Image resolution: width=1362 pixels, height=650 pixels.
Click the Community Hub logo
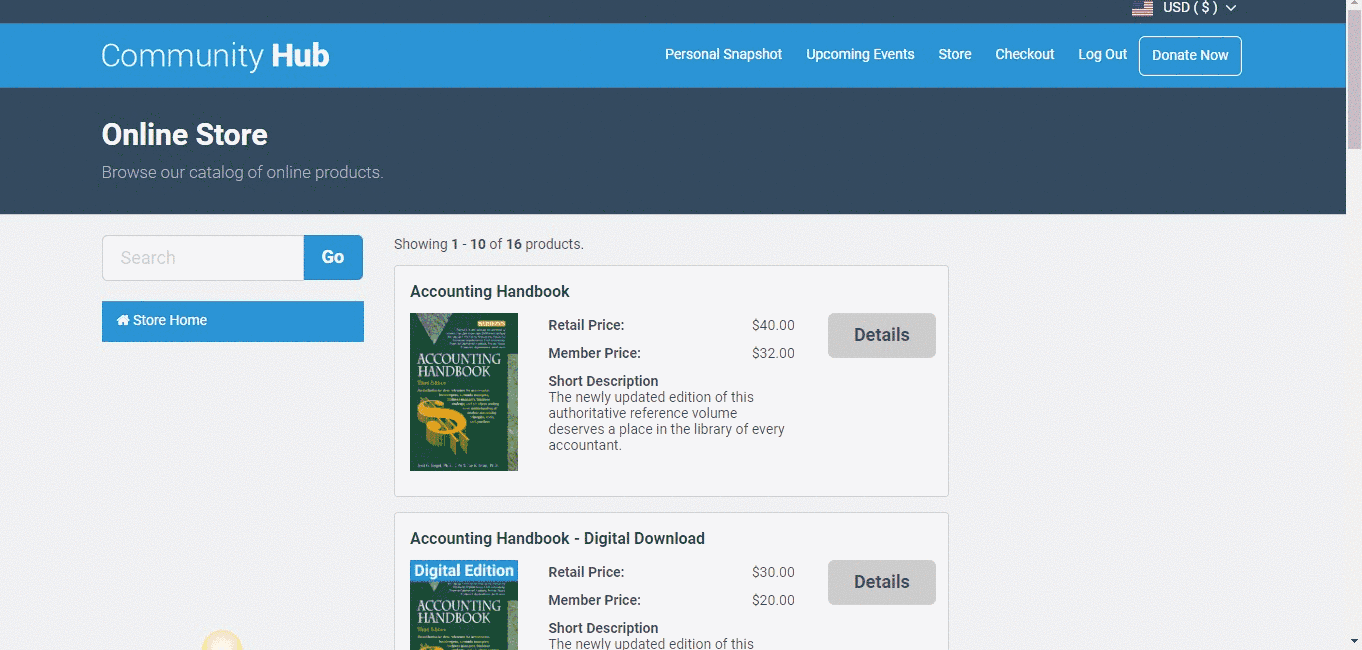[215, 55]
